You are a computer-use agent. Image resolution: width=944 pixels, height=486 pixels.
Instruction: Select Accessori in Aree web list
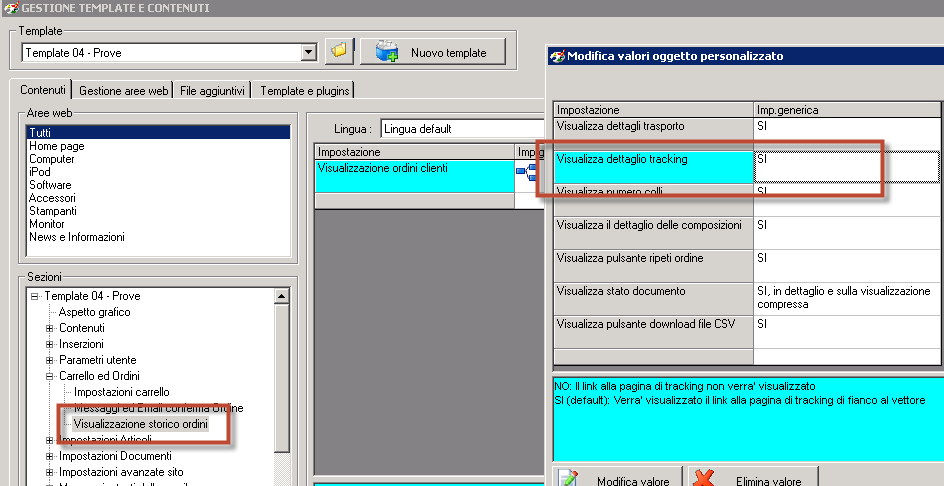point(52,198)
